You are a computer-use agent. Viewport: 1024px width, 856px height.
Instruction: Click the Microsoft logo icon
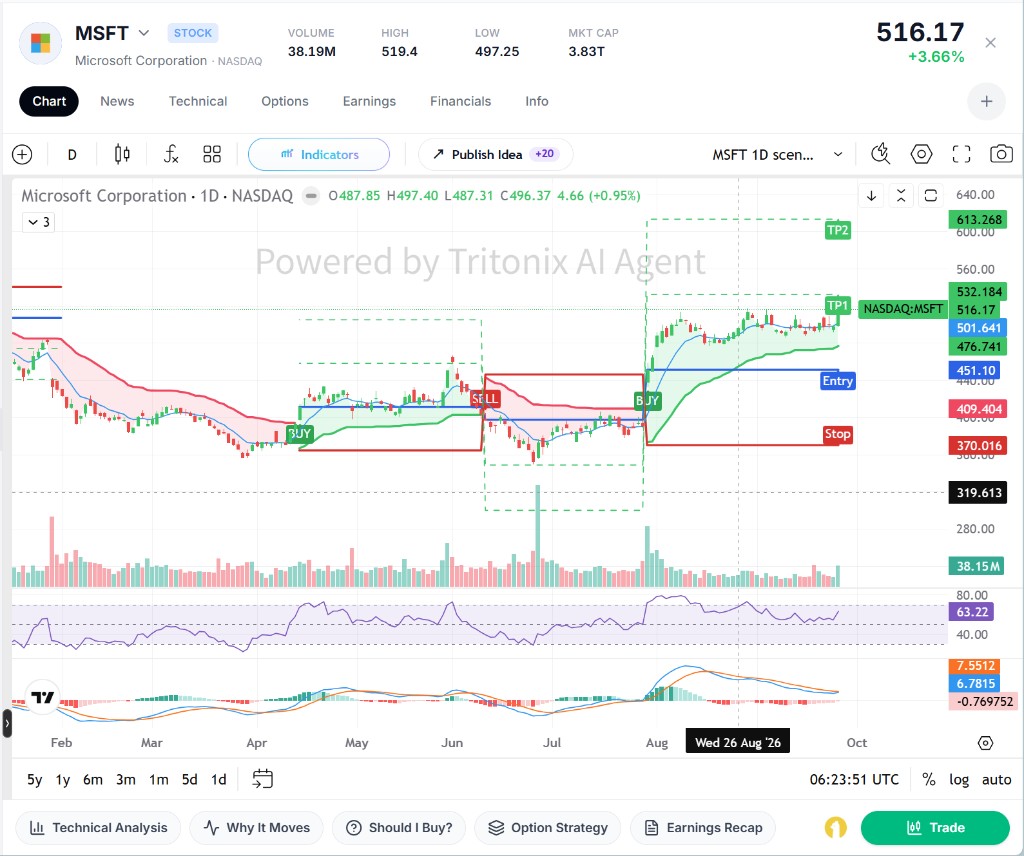click(x=40, y=43)
